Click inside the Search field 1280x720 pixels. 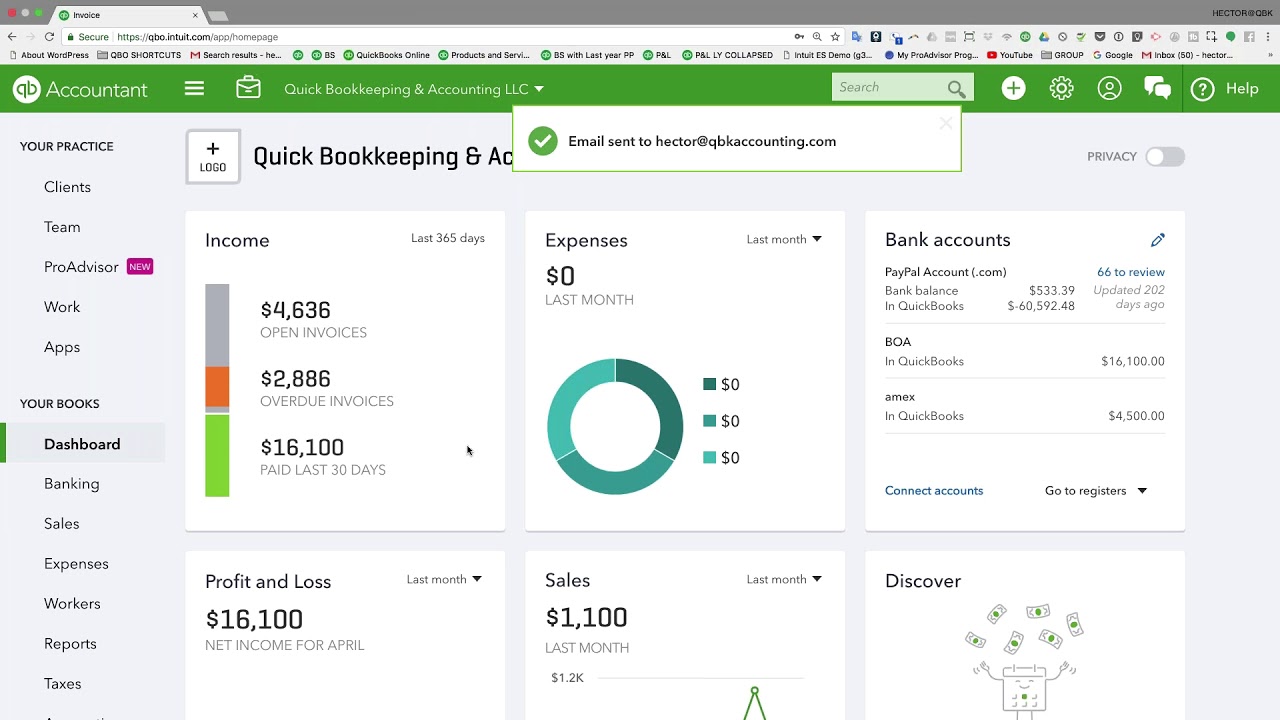click(889, 88)
